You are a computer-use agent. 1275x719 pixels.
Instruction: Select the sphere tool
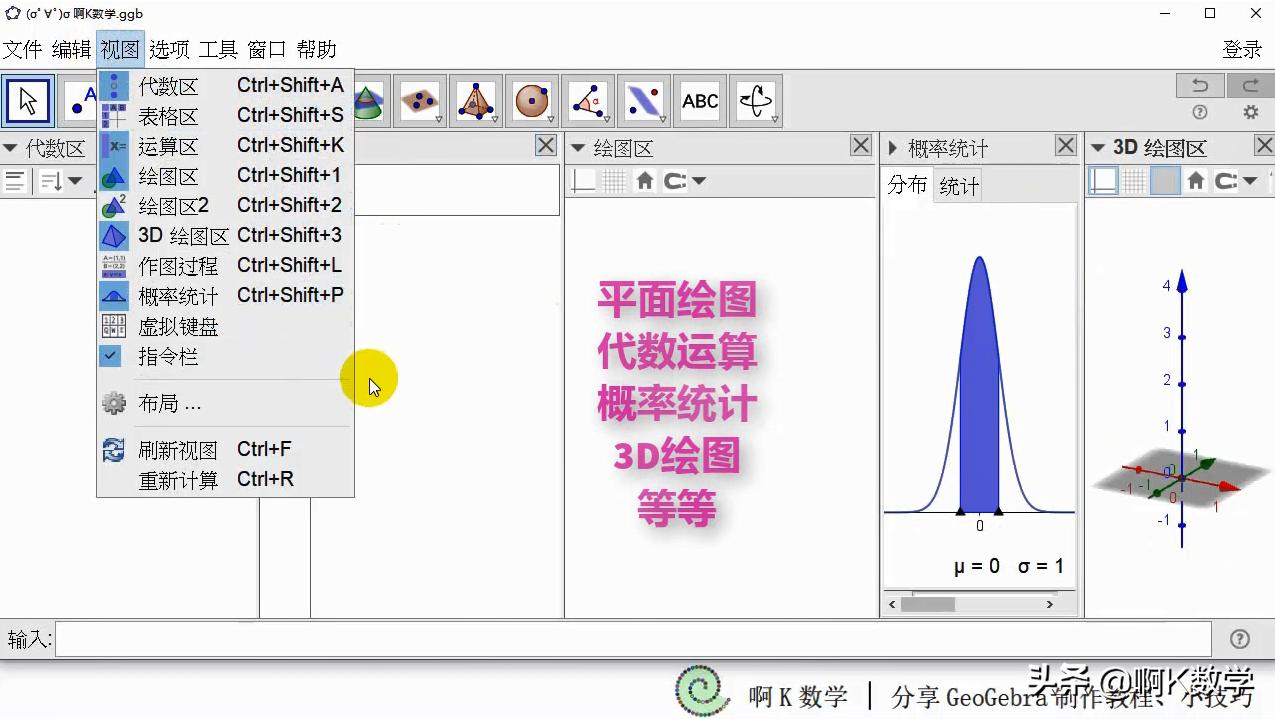531,100
